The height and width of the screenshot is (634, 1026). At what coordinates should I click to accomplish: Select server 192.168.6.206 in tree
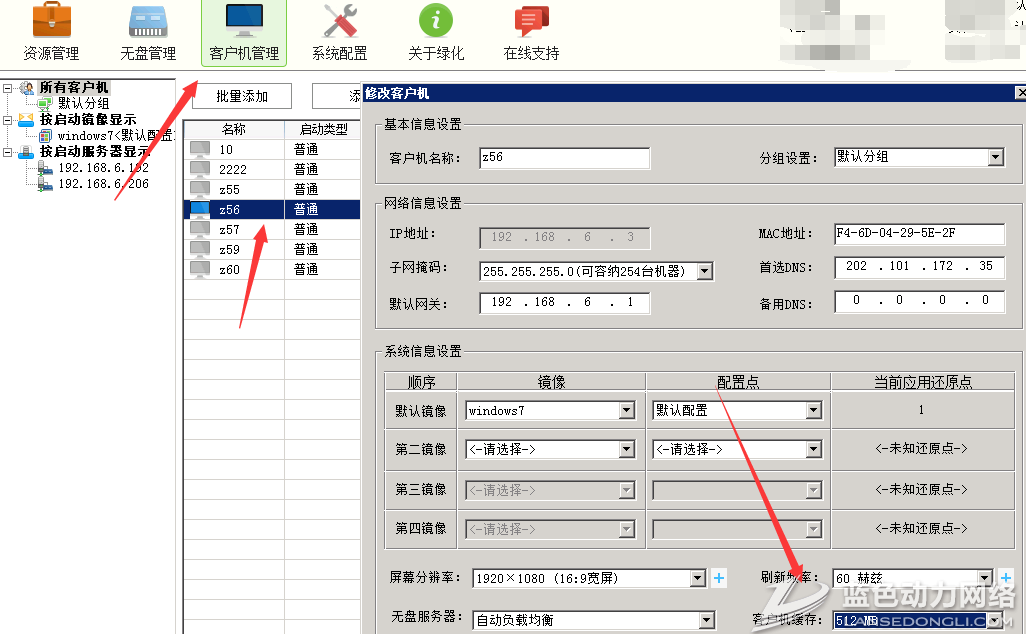click(103, 184)
